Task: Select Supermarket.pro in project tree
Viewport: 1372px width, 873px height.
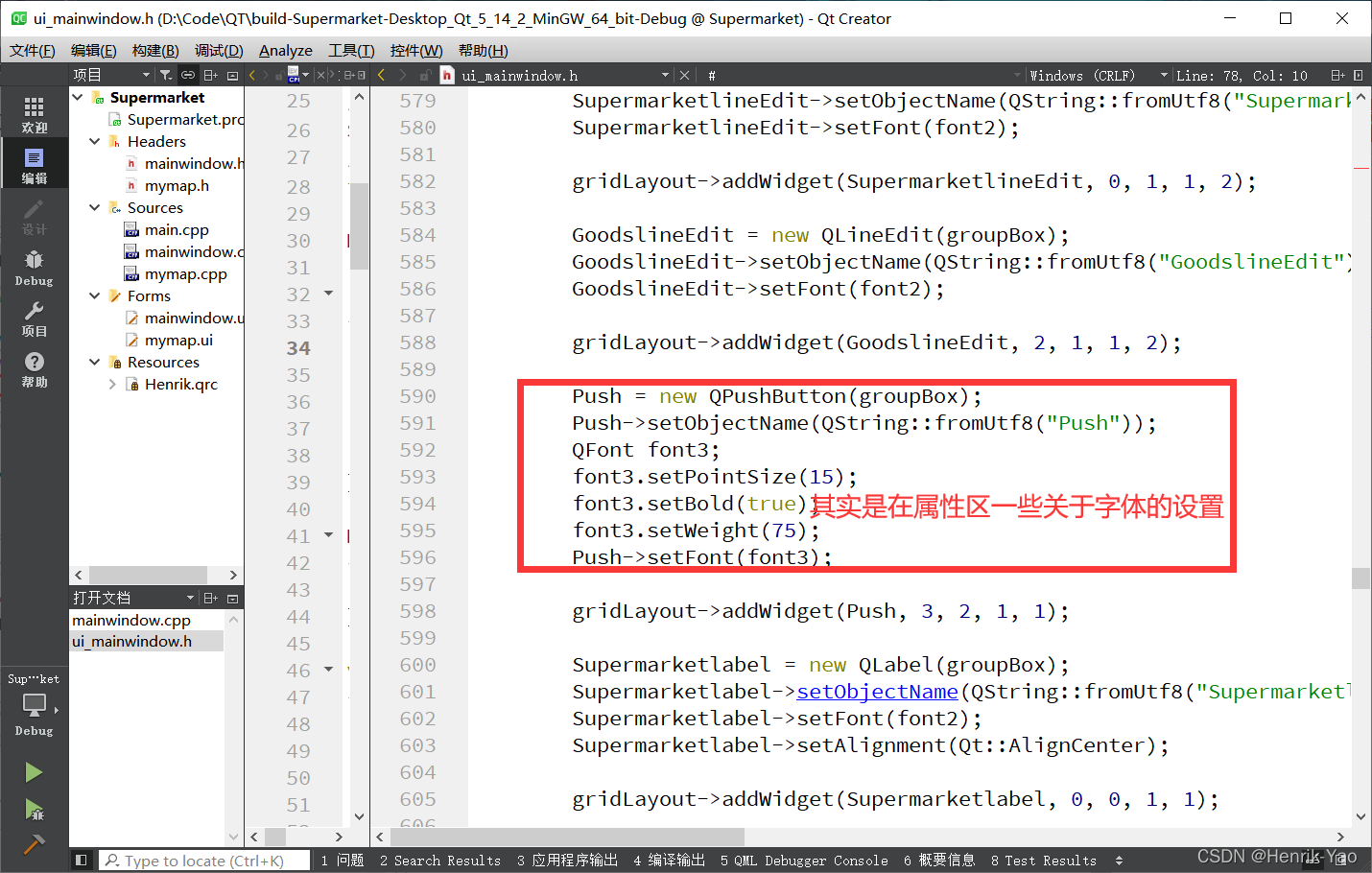Action: tap(185, 119)
